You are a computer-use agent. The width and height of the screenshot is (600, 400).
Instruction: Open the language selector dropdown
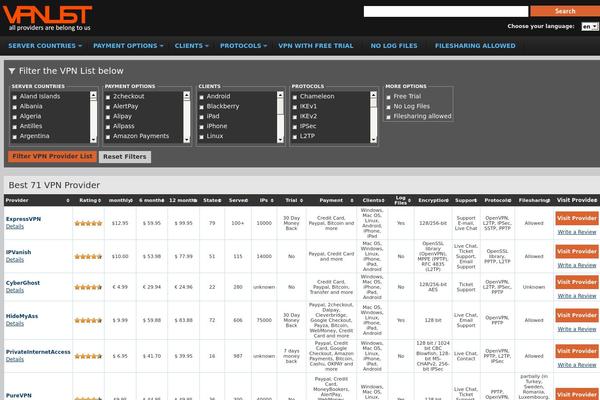[589, 26]
